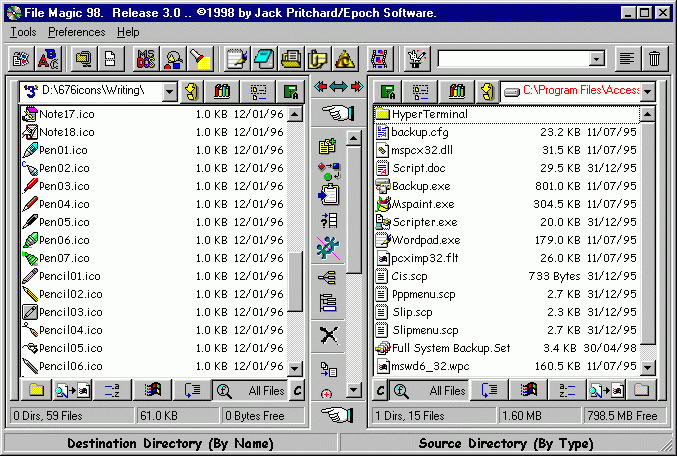This screenshot has height=456, width=677.
Task: Click All Files filter in left pane
Action: tap(250, 390)
